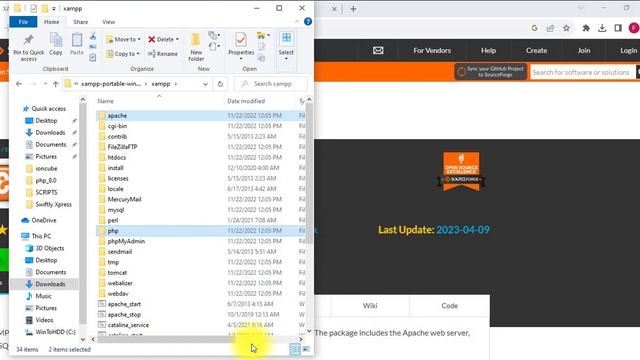Open the Move to dropdown
Image resolution: width=640 pixels, height=360 pixels.
(x=123, y=39)
